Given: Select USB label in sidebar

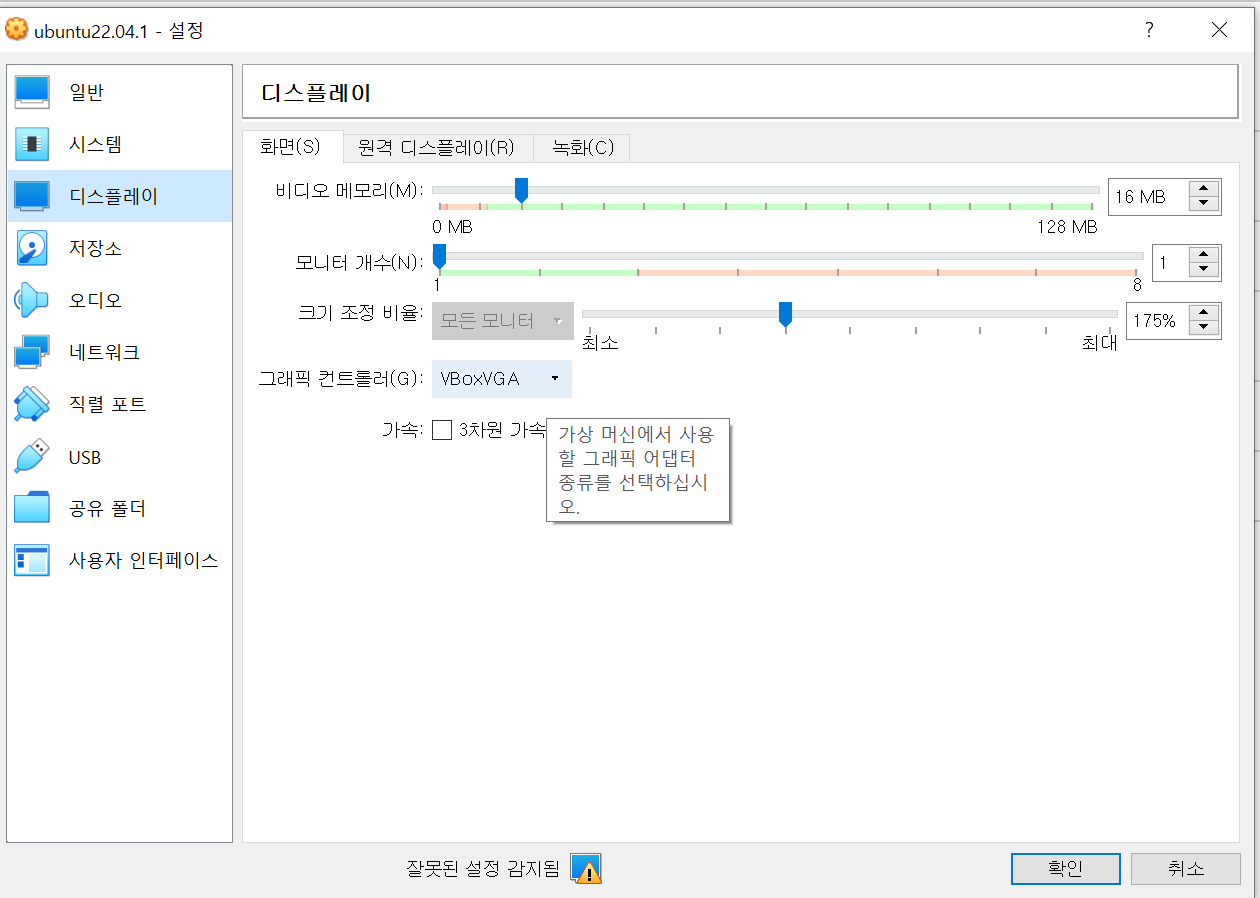Looking at the screenshot, I should pyautogui.click(x=85, y=458).
